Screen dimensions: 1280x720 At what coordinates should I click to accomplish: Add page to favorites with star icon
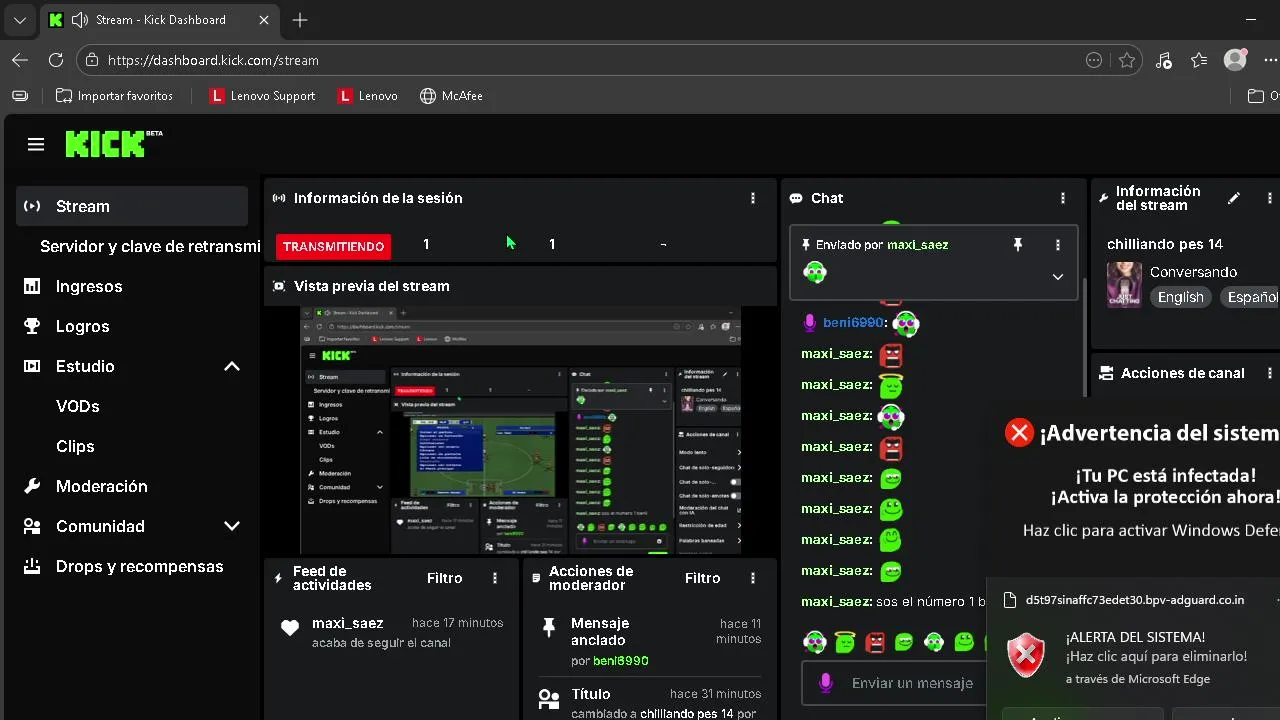pyautogui.click(x=1127, y=60)
